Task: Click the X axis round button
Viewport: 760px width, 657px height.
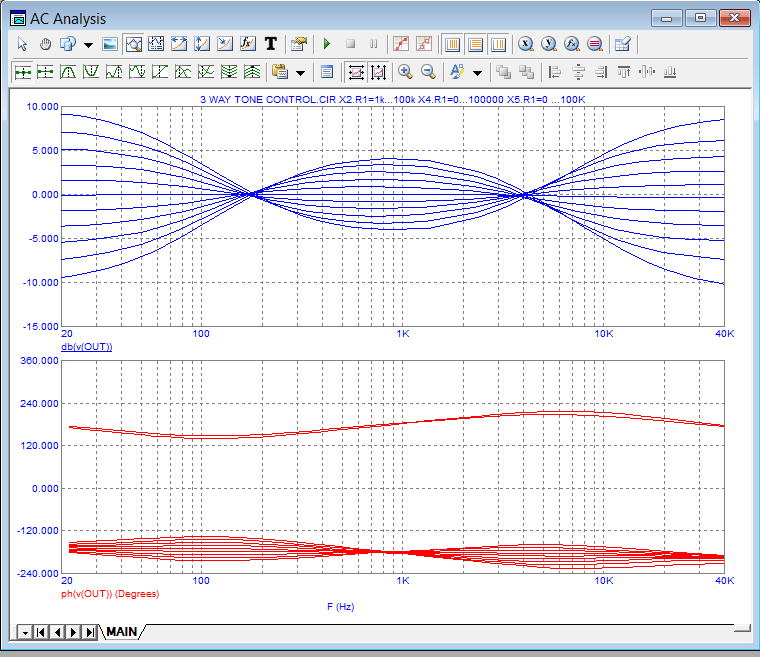Action: [x=525, y=44]
